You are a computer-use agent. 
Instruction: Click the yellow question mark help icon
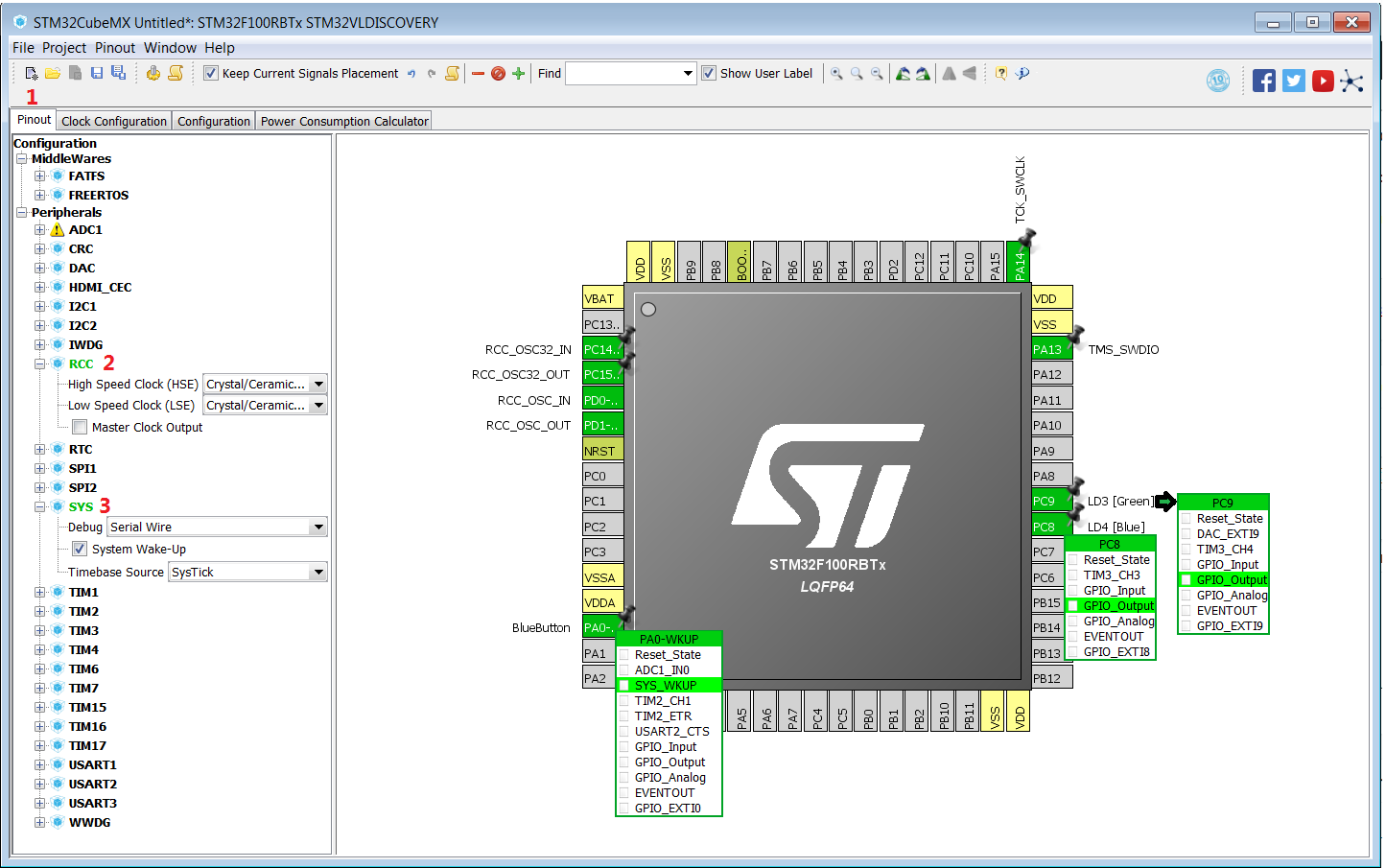(x=1000, y=73)
